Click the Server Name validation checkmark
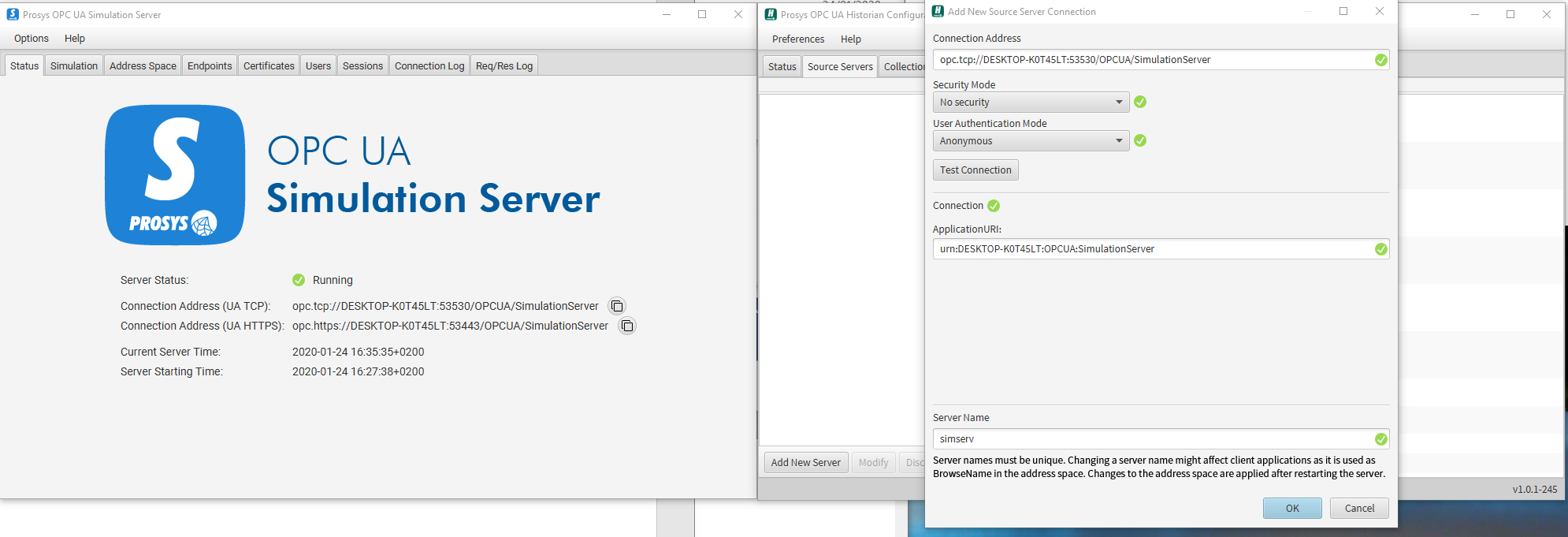Image resolution: width=1568 pixels, height=537 pixels. pyautogui.click(x=1381, y=439)
